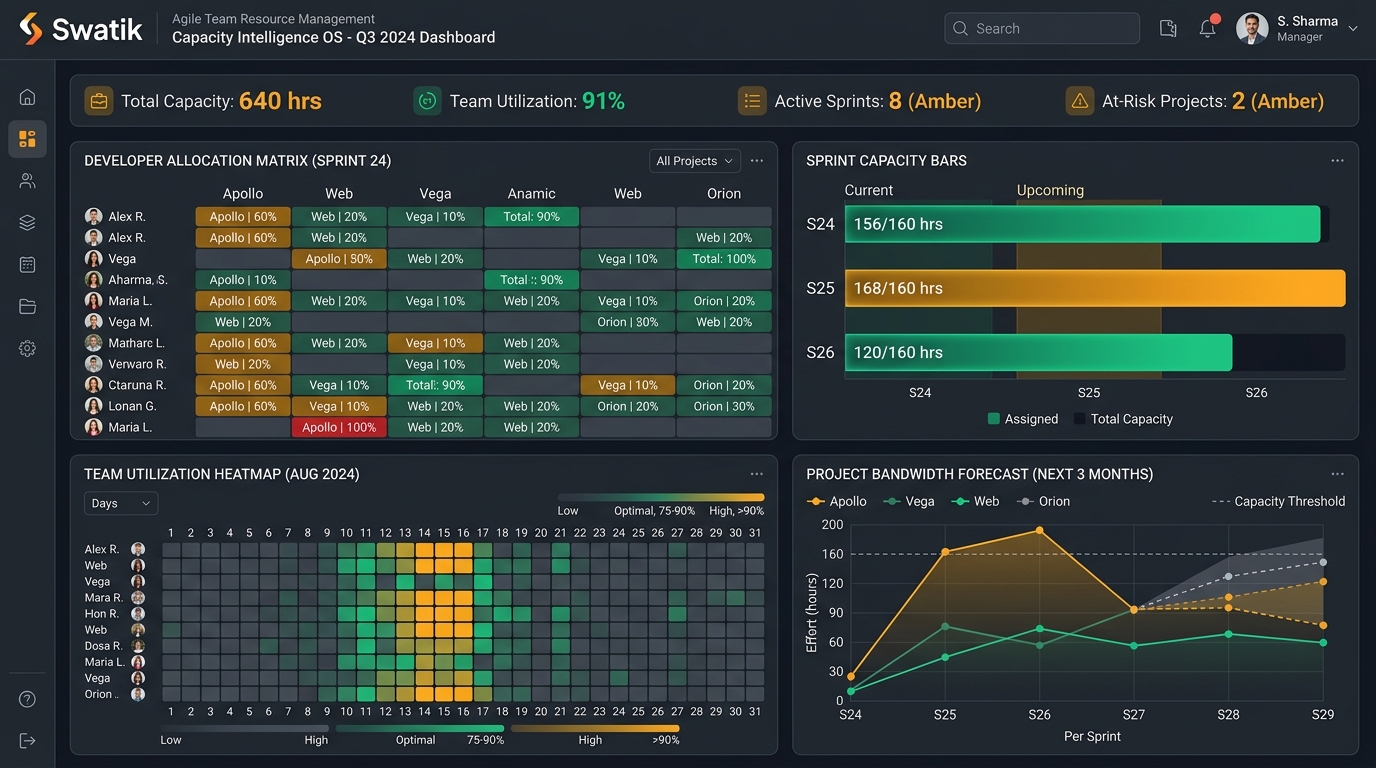Open the Layers sidebar icon

27,223
